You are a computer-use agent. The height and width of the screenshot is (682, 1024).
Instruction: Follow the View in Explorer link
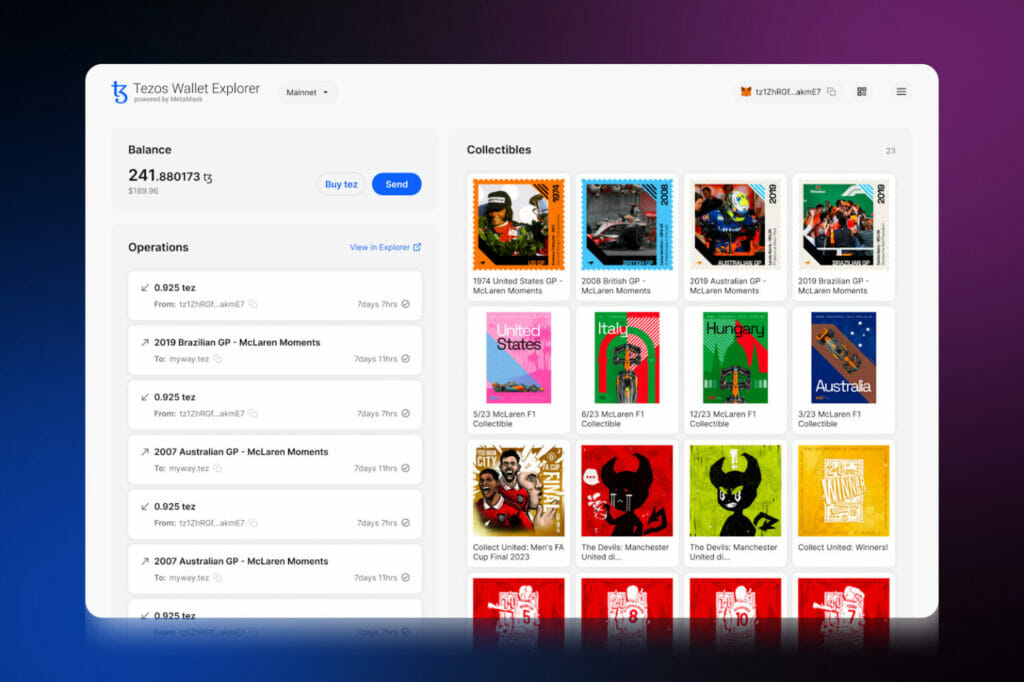(379, 247)
